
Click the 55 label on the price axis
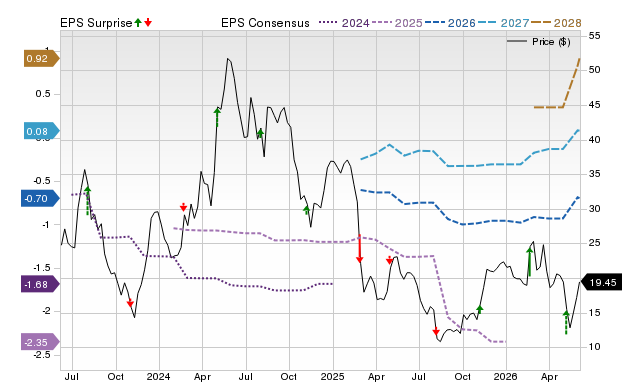click(x=594, y=36)
